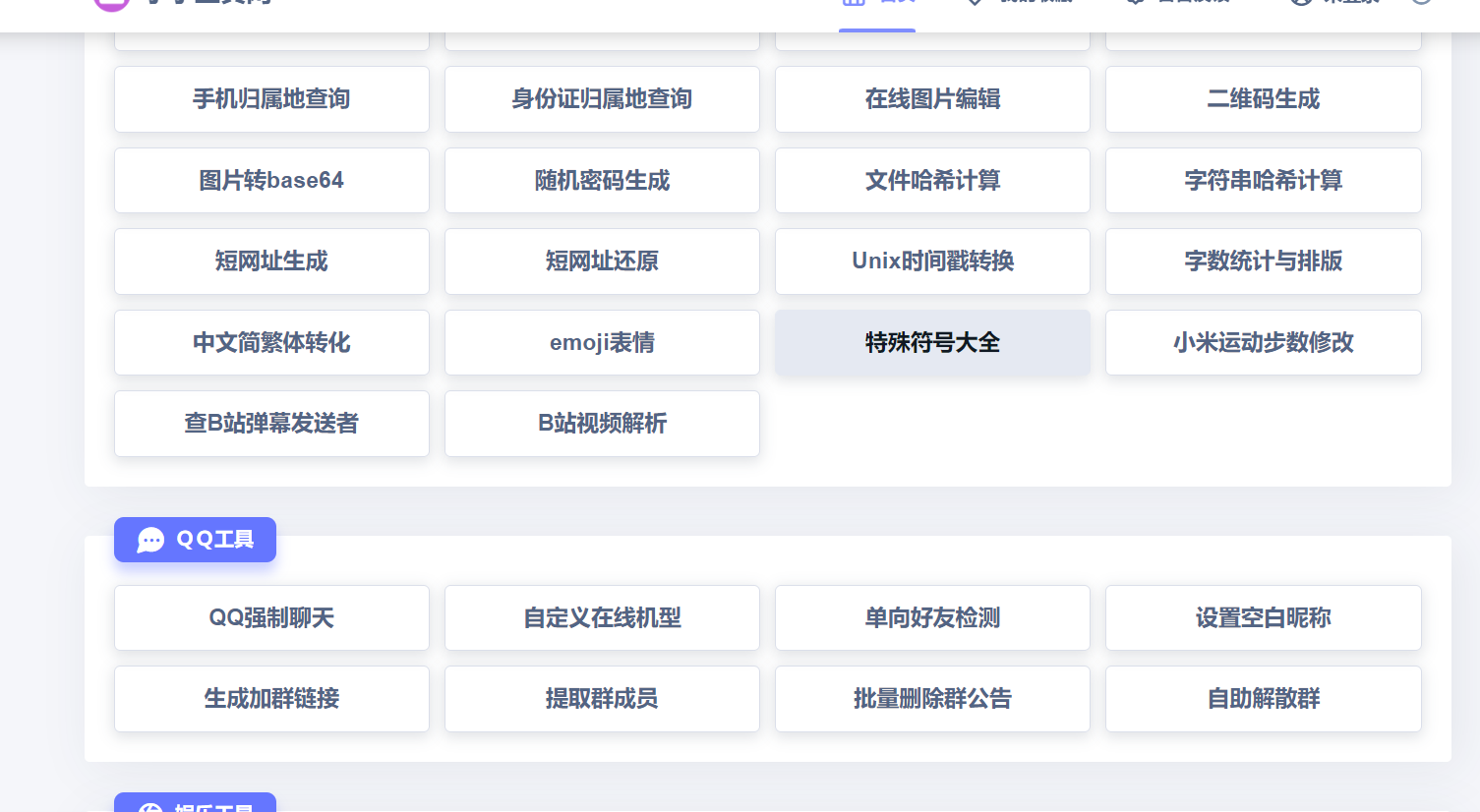Screen dimensions: 1480x812
Task: Open 手机归属地查询 tool
Action: (x=271, y=99)
